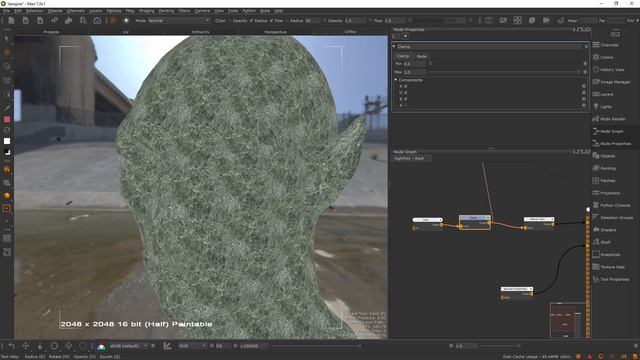Image resolution: width=640 pixels, height=360 pixels.
Task: Toggle the G component checkbox
Action: point(405,93)
